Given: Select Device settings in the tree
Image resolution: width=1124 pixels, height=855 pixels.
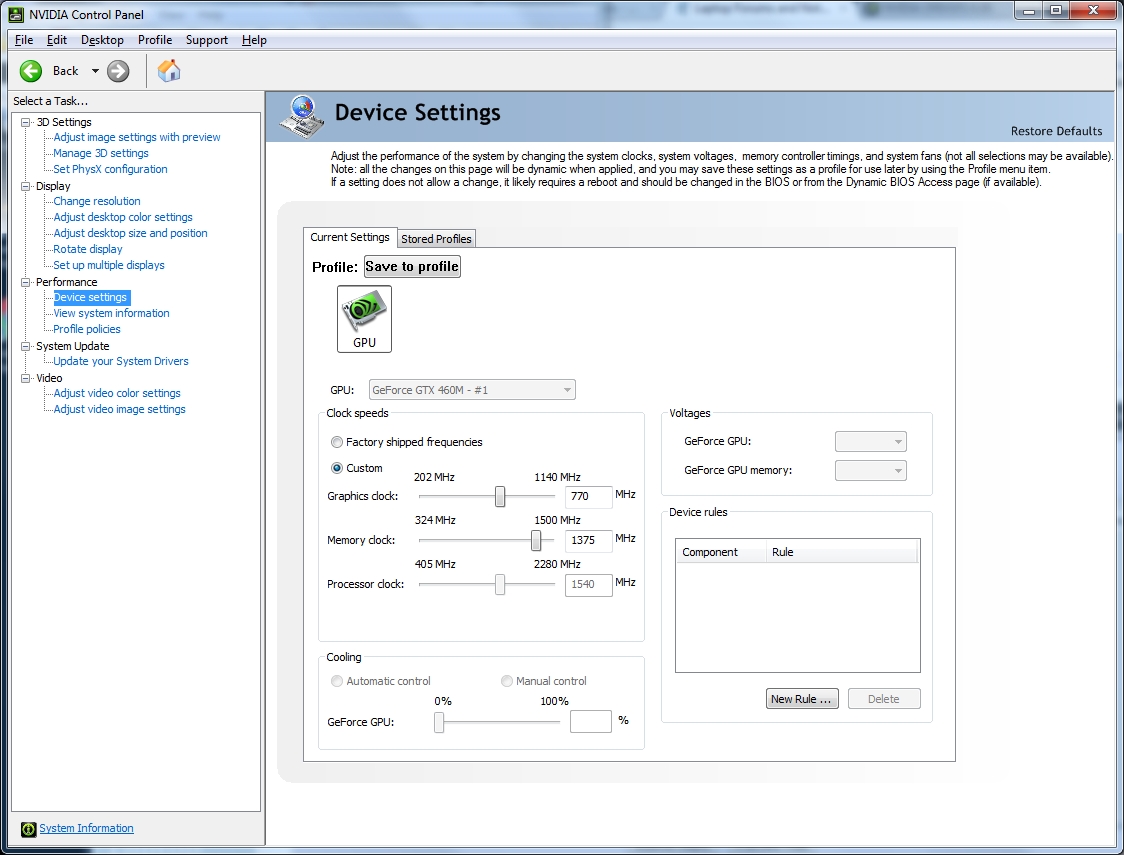Looking at the screenshot, I should (90, 297).
